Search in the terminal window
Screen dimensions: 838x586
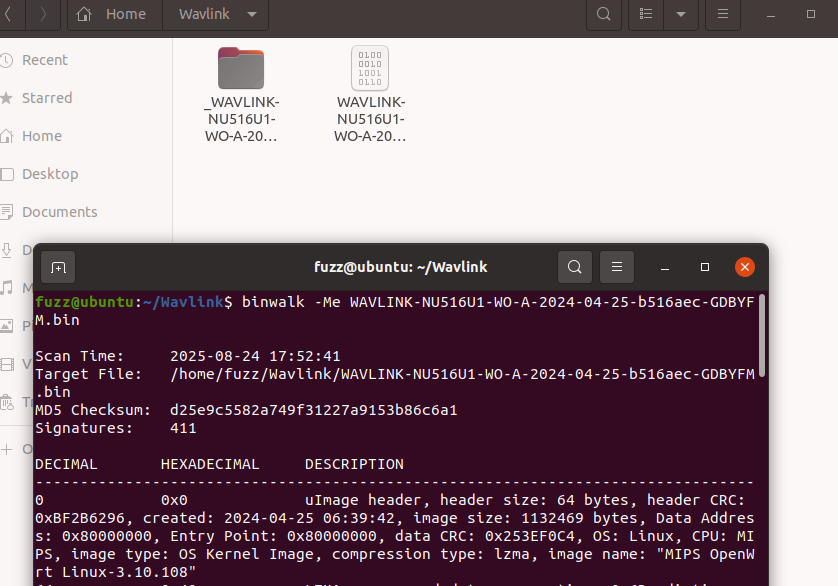coord(575,267)
